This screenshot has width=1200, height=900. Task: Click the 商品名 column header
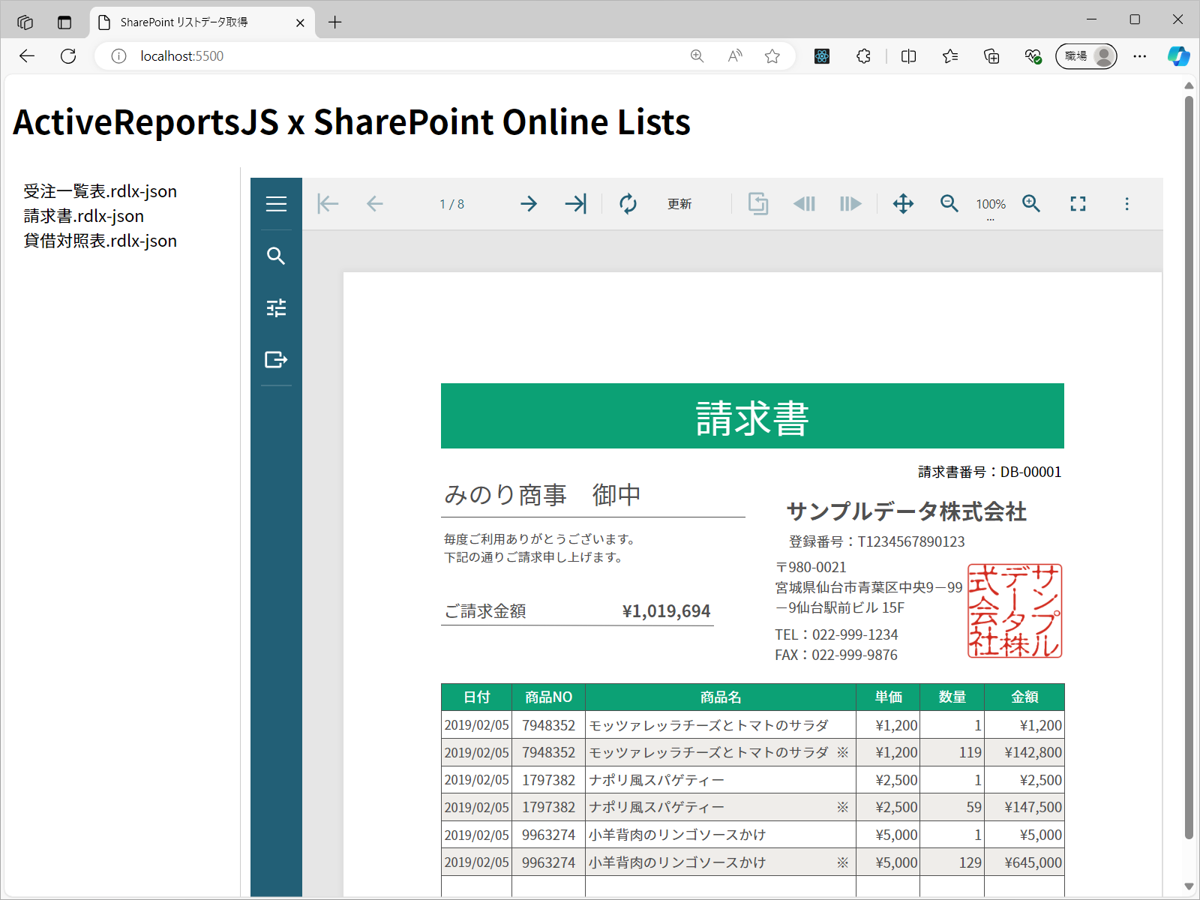tap(721, 697)
